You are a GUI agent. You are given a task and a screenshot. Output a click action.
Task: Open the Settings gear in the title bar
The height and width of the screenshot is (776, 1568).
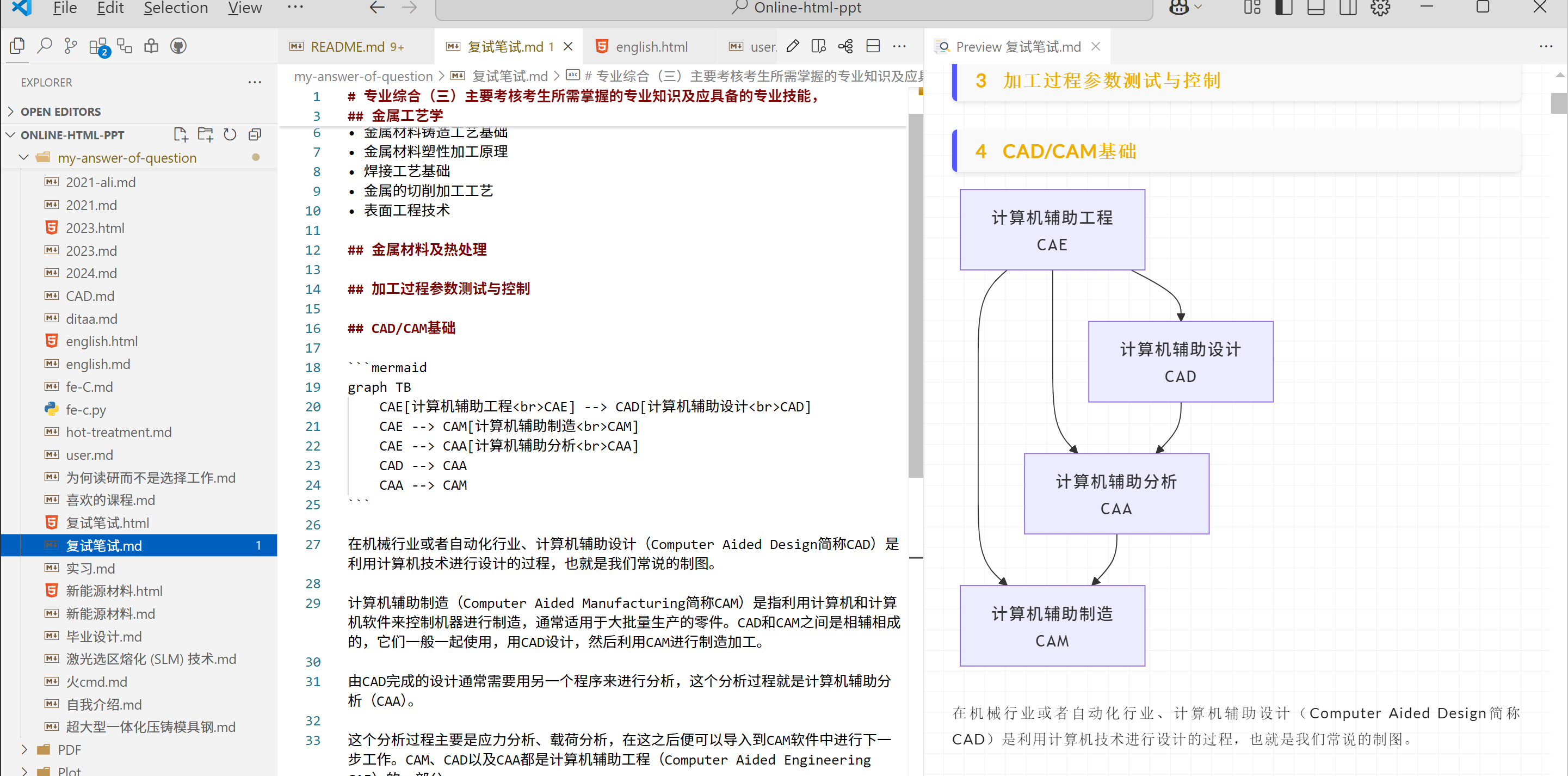coord(1379,8)
